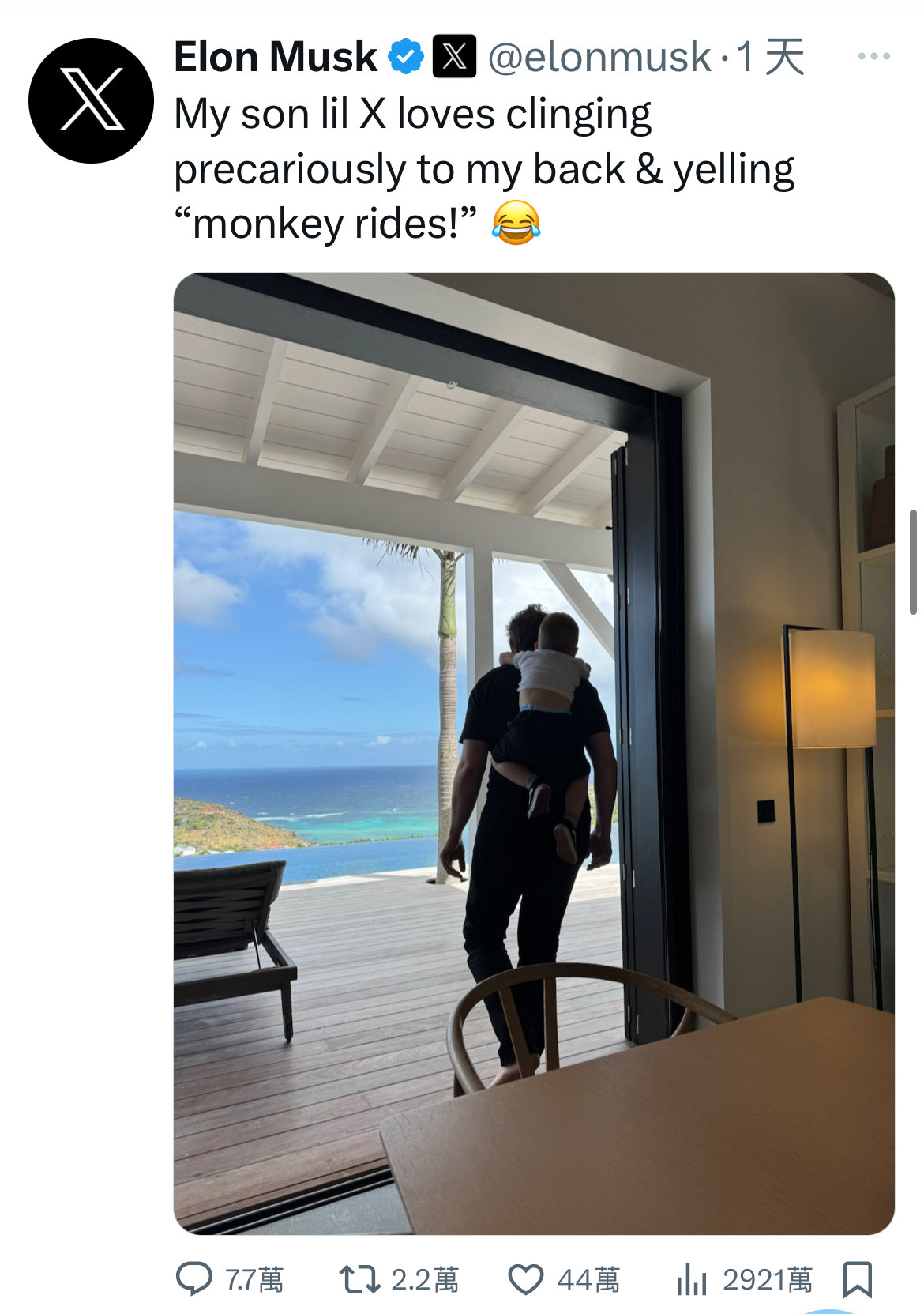Click the 2921萬 view count

coord(768,1279)
